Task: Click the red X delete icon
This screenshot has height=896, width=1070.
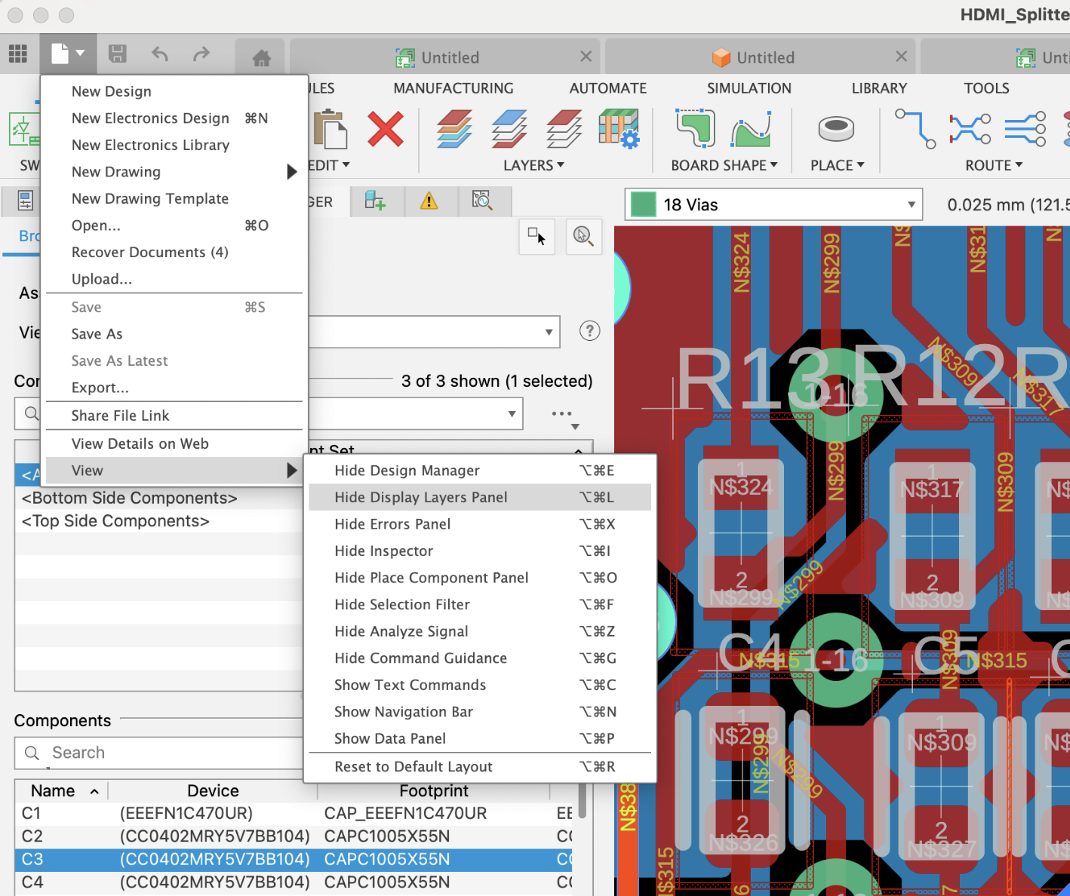Action: 385,129
